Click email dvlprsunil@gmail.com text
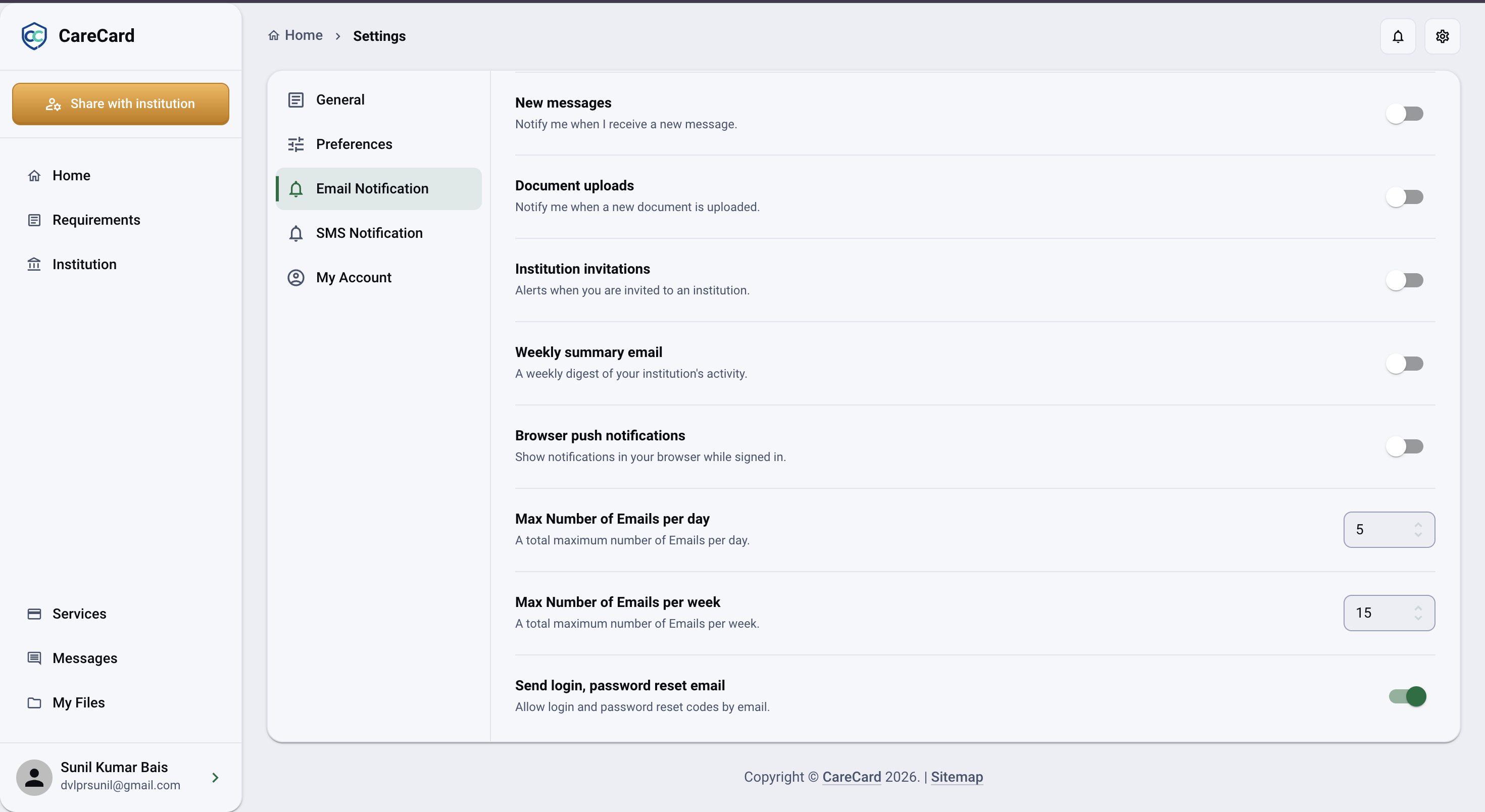1485x812 pixels. [121, 785]
